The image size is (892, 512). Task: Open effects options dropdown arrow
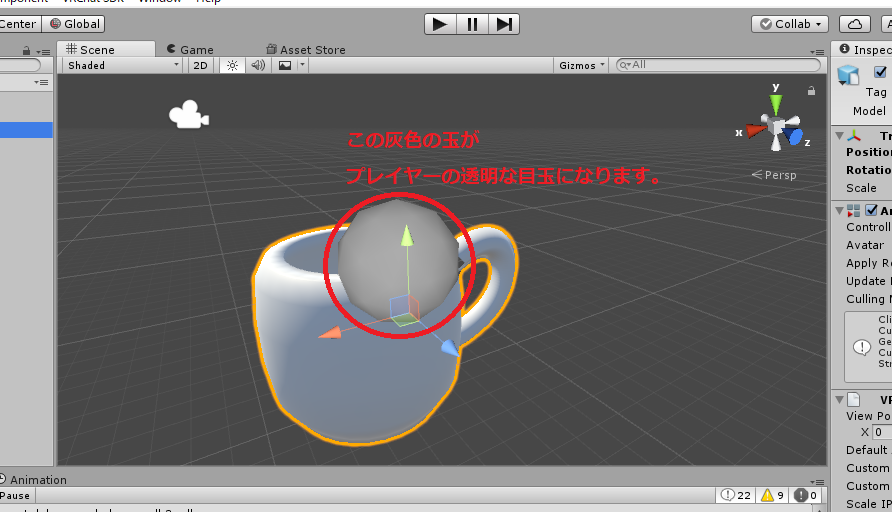click(x=303, y=65)
